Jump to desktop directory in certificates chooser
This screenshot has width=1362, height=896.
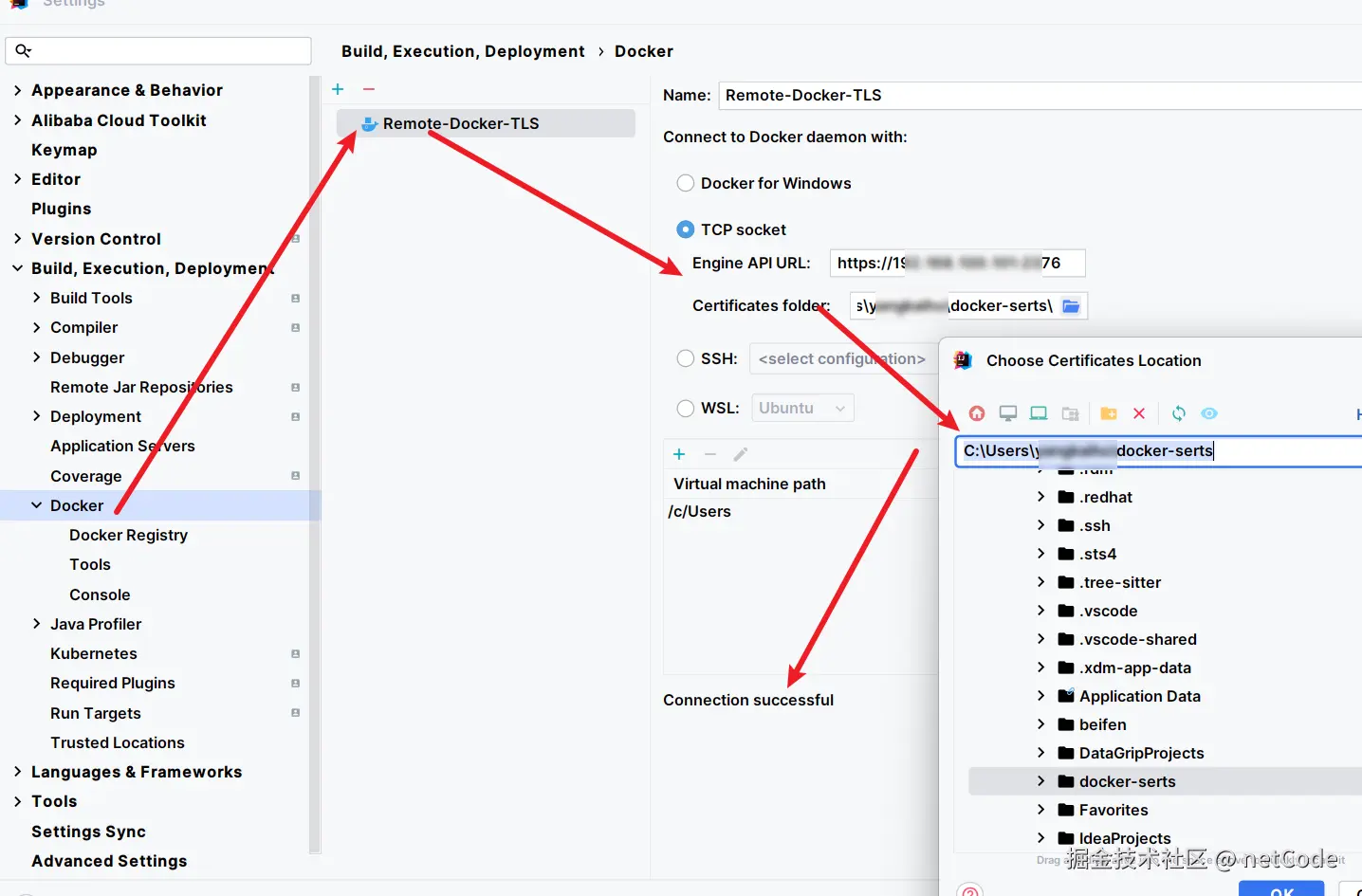coord(1008,413)
